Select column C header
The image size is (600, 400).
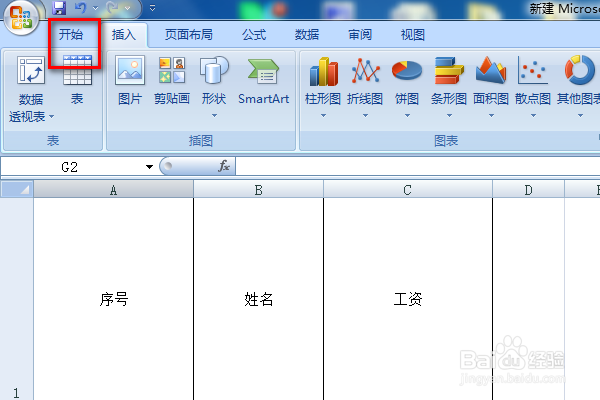(408, 189)
